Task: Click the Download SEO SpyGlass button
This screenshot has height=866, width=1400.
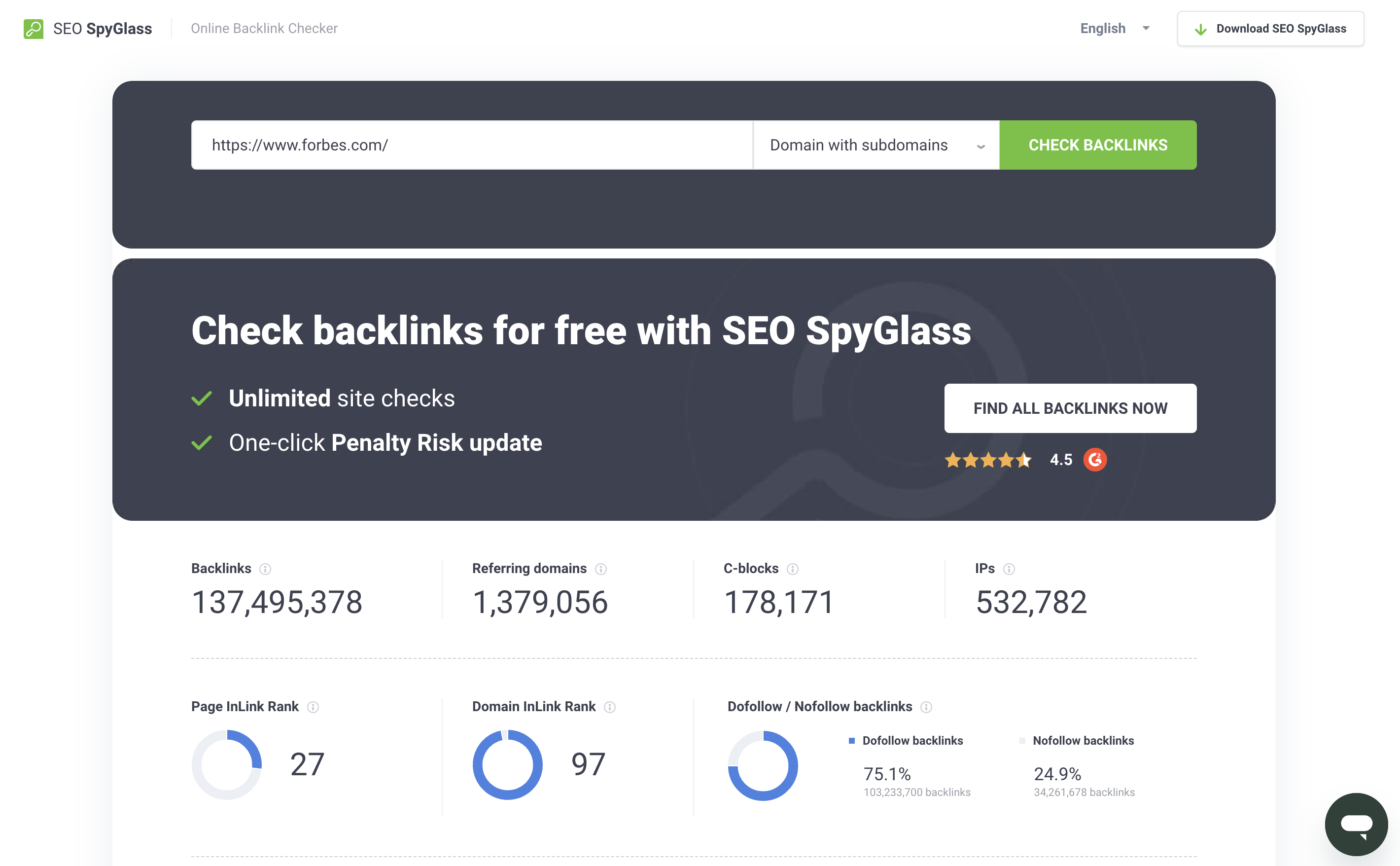Action: pyautogui.click(x=1270, y=29)
